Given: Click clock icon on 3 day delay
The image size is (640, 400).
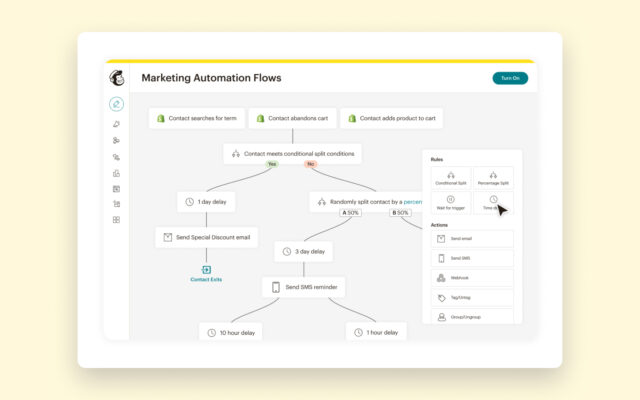Looking at the screenshot, I should (287, 251).
